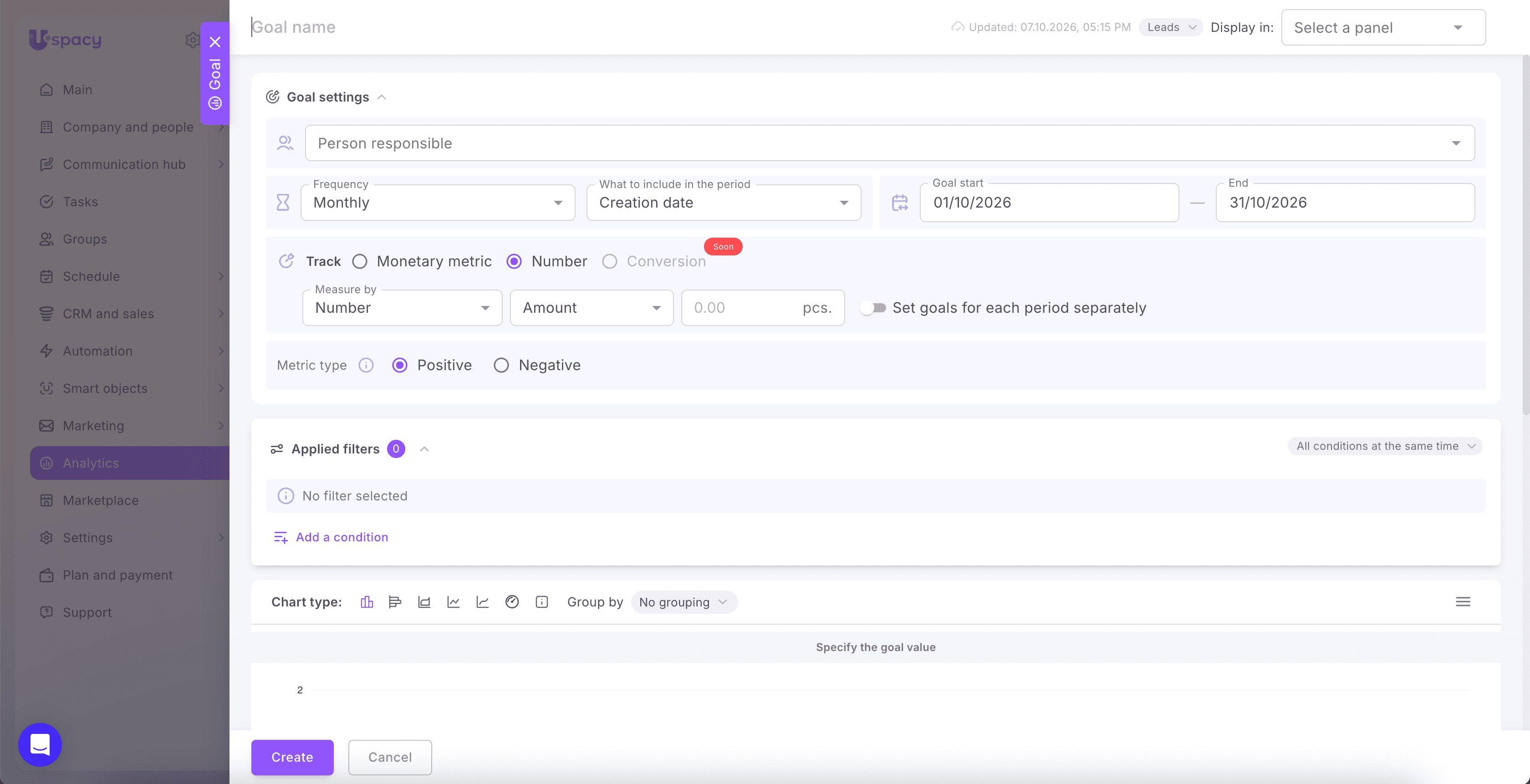The height and width of the screenshot is (784, 1530).
Task: Select the Number track radio button
Action: (515, 261)
